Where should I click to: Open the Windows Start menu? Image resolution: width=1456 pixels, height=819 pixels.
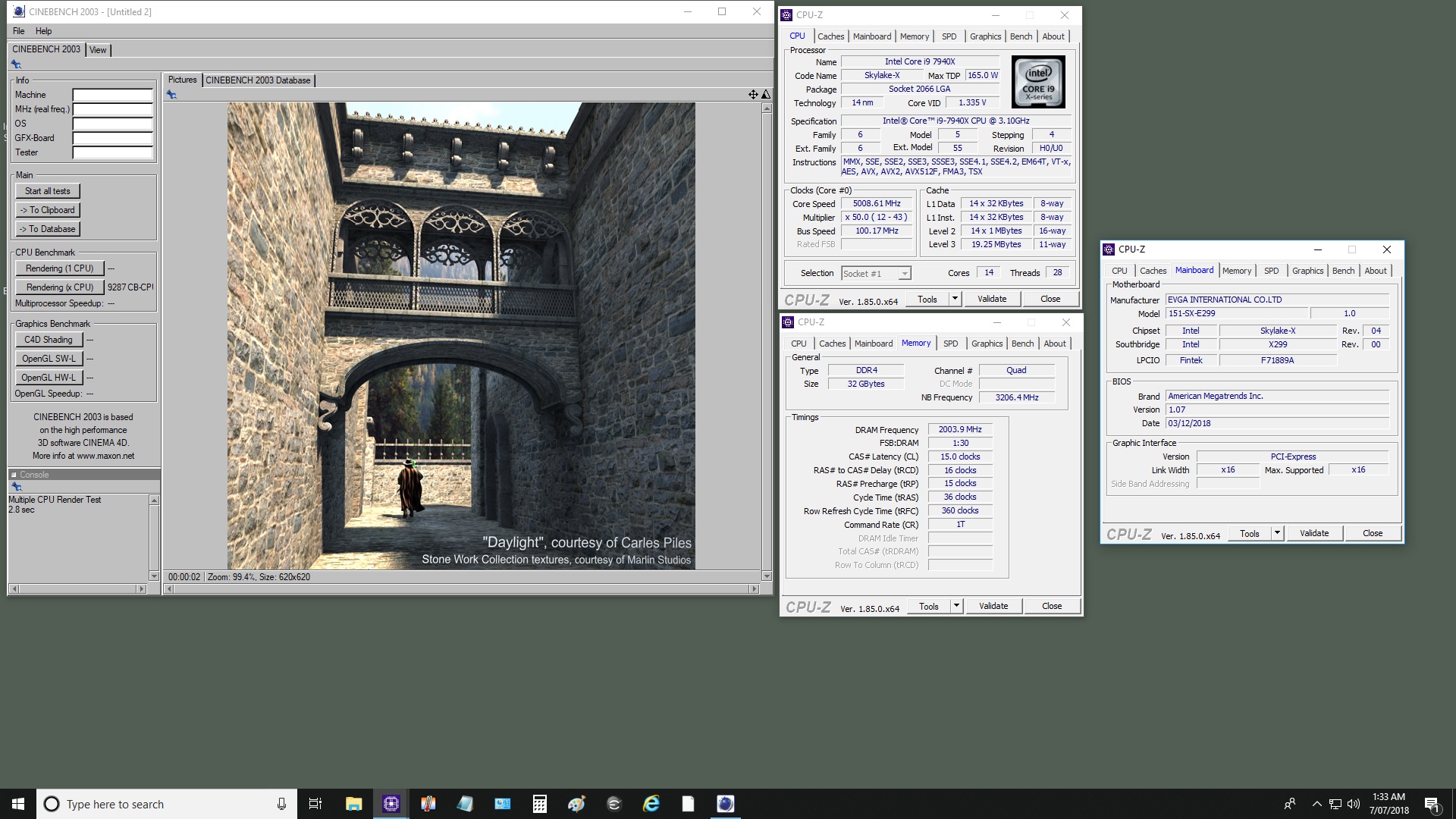pos(18,804)
